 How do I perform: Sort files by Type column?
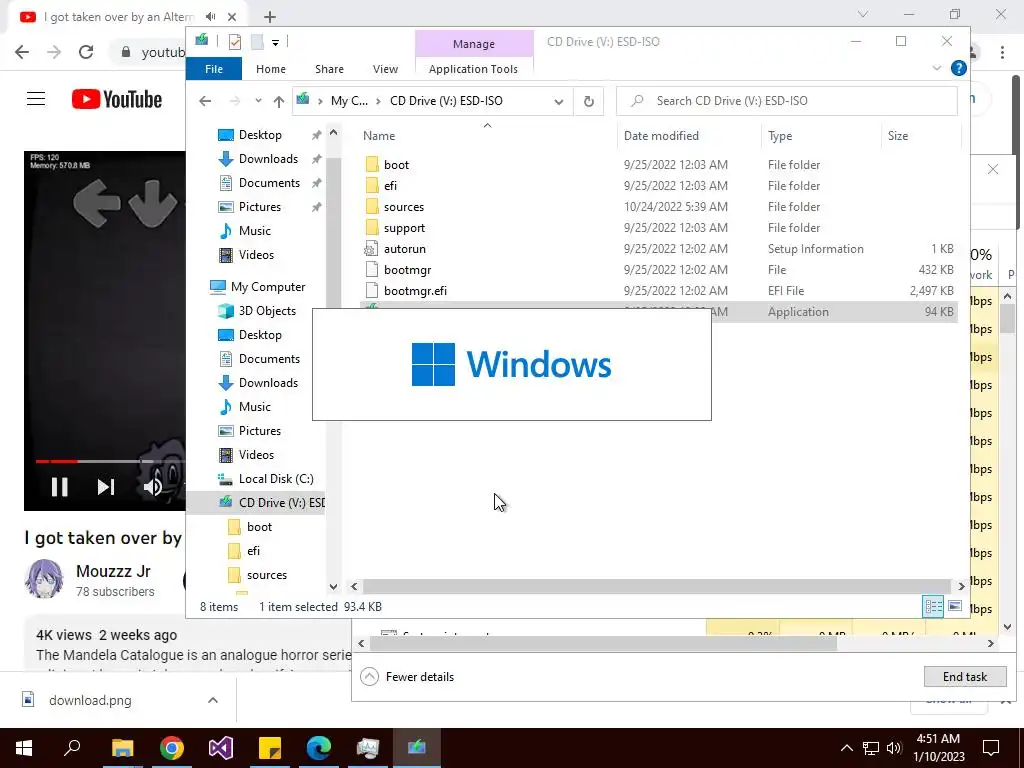780,136
